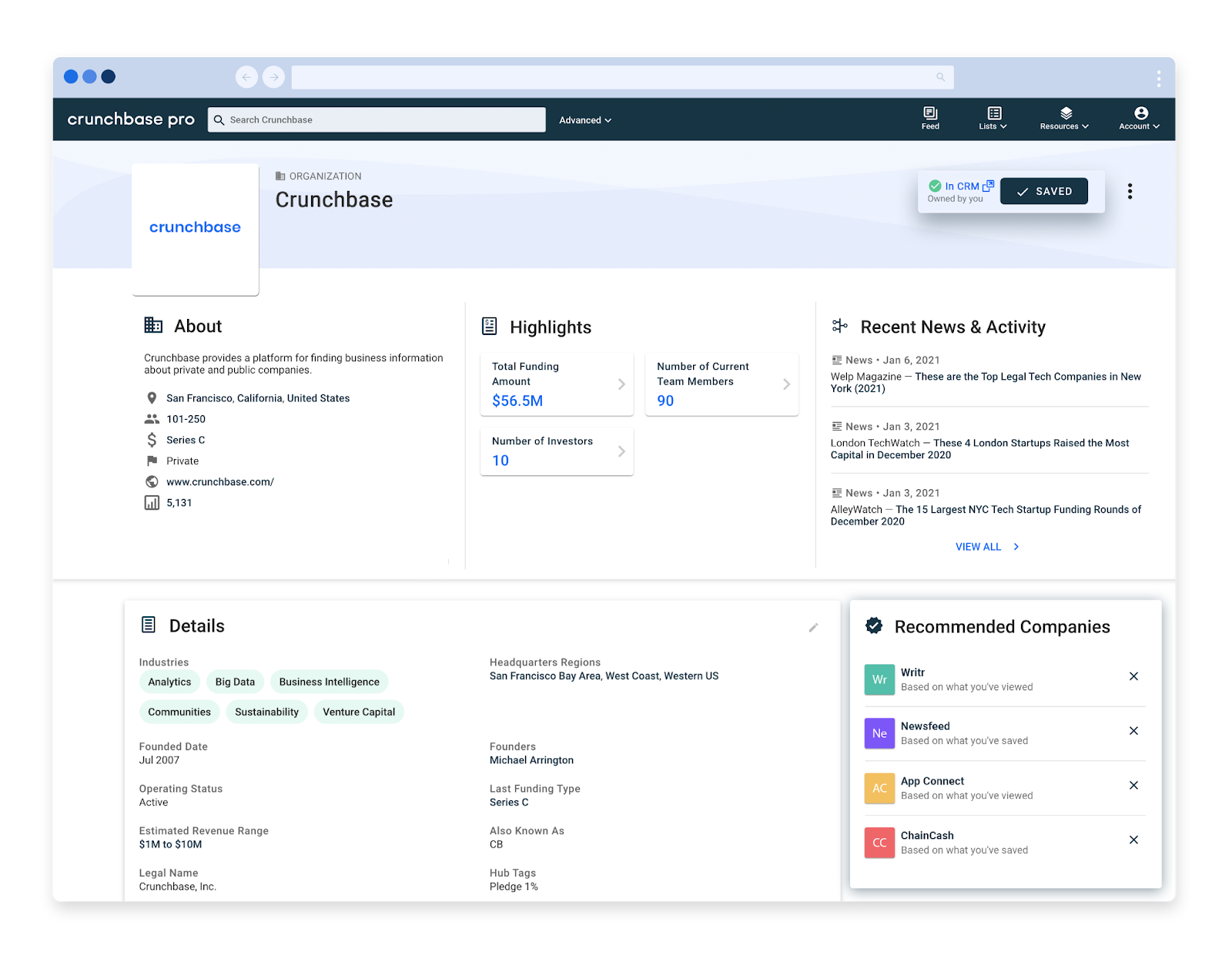
Task: Open the browser three-dot menu
Action: pyautogui.click(x=1158, y=78)
